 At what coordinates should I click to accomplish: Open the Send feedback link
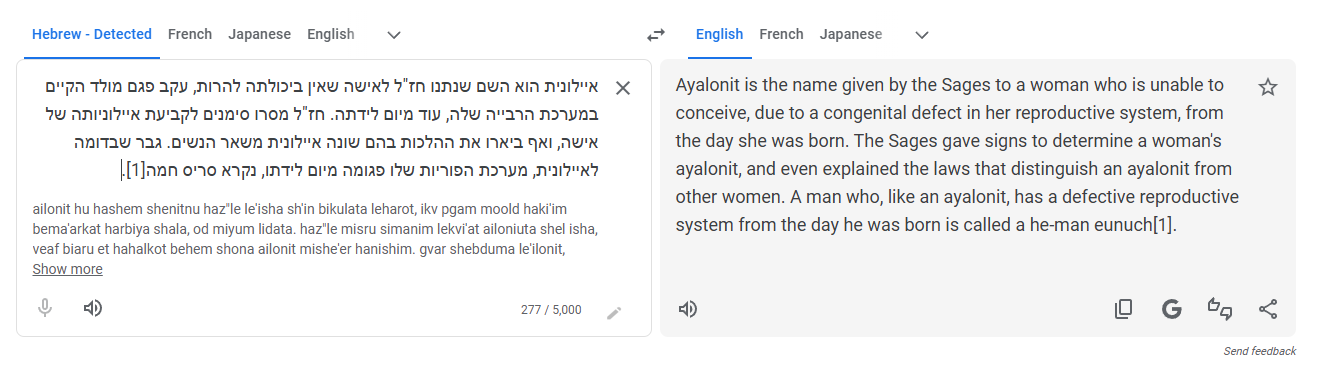click(x=1260, y=351)
